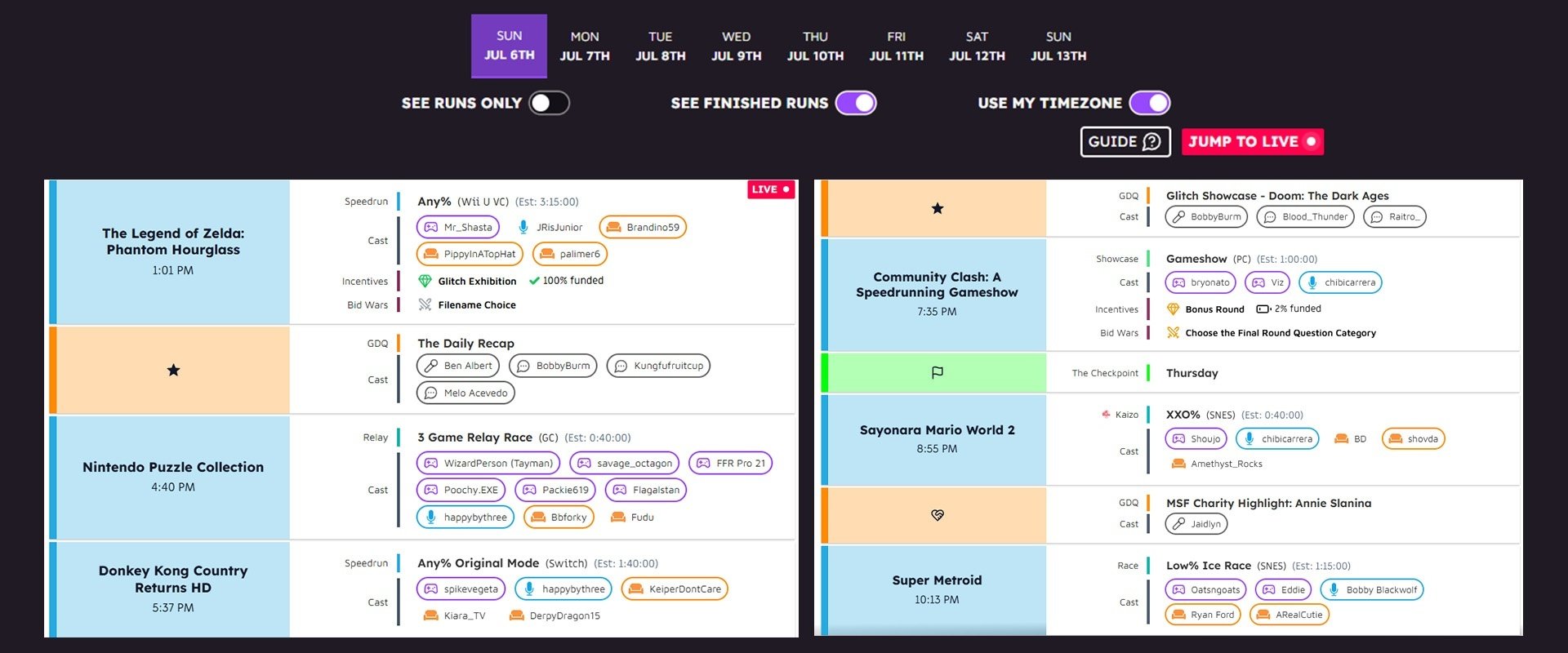Open the Guide button
This screenshot has width=1568, height=653.
tap(1125, 141)
